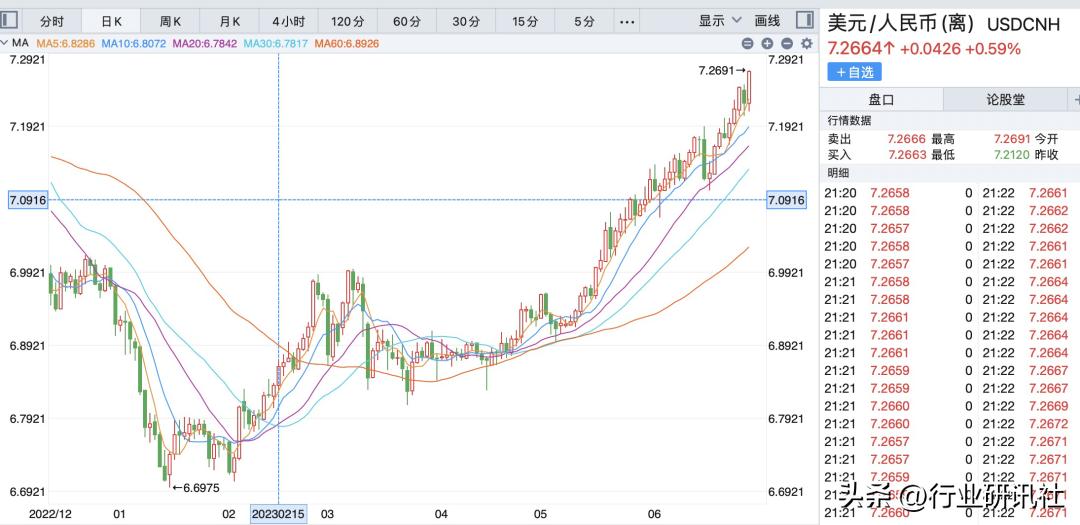Open the 盘口 order book tab
Image resolution: width=1080 pixels, height=525 pixels.
coord(881,100)
